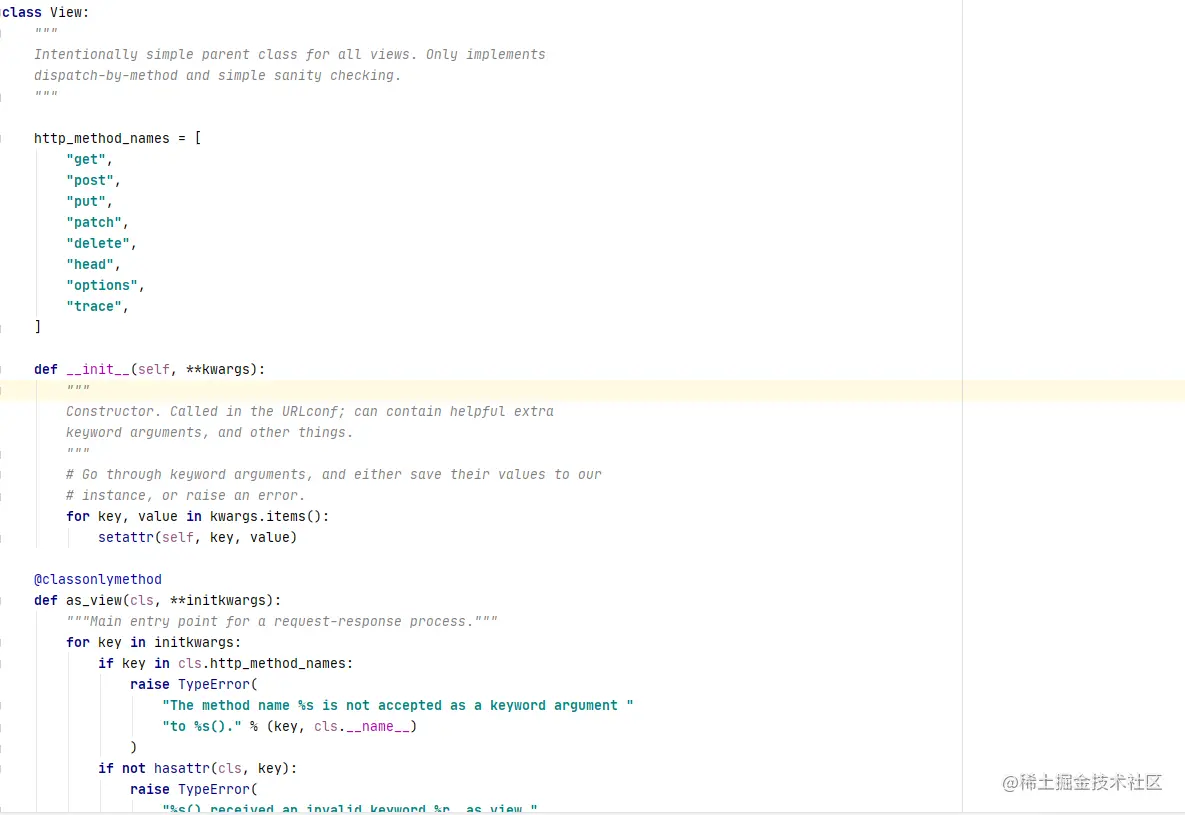The width and height of the screenshot is (1185, 815).
Task: Click the 'Main entry point for a request-response' docstring
Action: 281,621
